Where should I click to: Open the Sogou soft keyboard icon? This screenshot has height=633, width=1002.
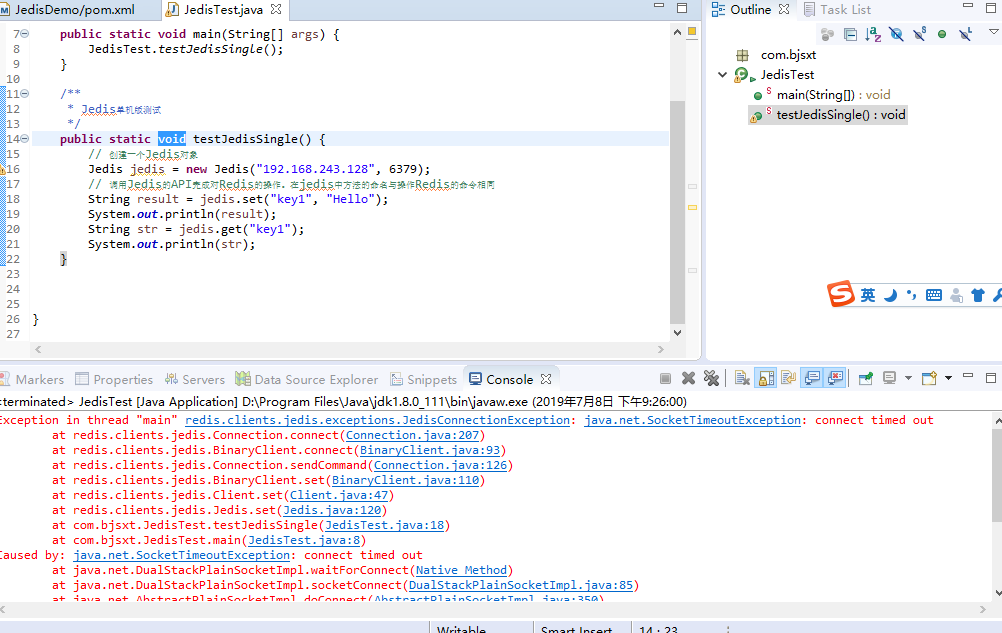[934, 295]
